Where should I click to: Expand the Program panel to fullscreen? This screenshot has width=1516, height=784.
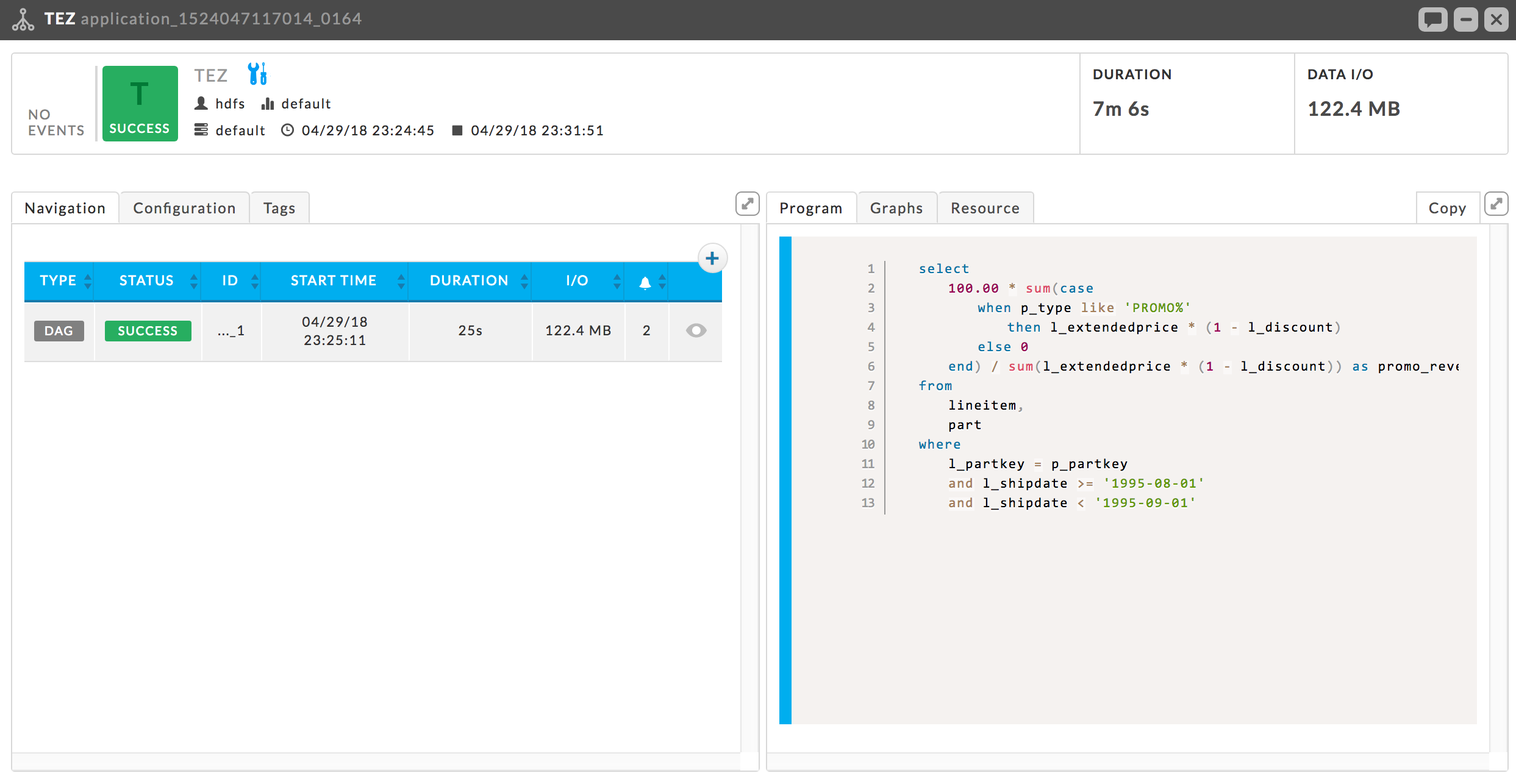pos(1496,204)
